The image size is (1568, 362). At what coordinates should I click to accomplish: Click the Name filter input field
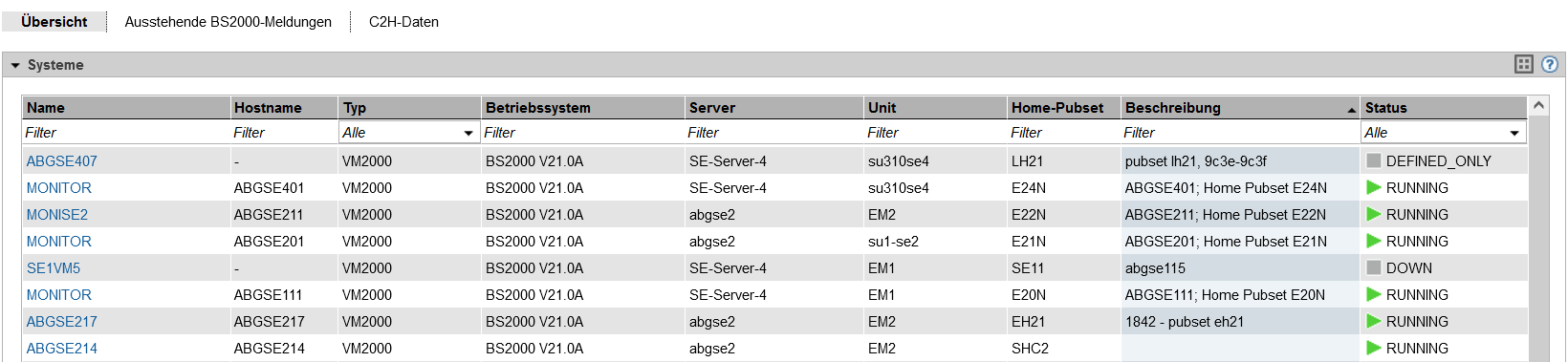(125, 133)
